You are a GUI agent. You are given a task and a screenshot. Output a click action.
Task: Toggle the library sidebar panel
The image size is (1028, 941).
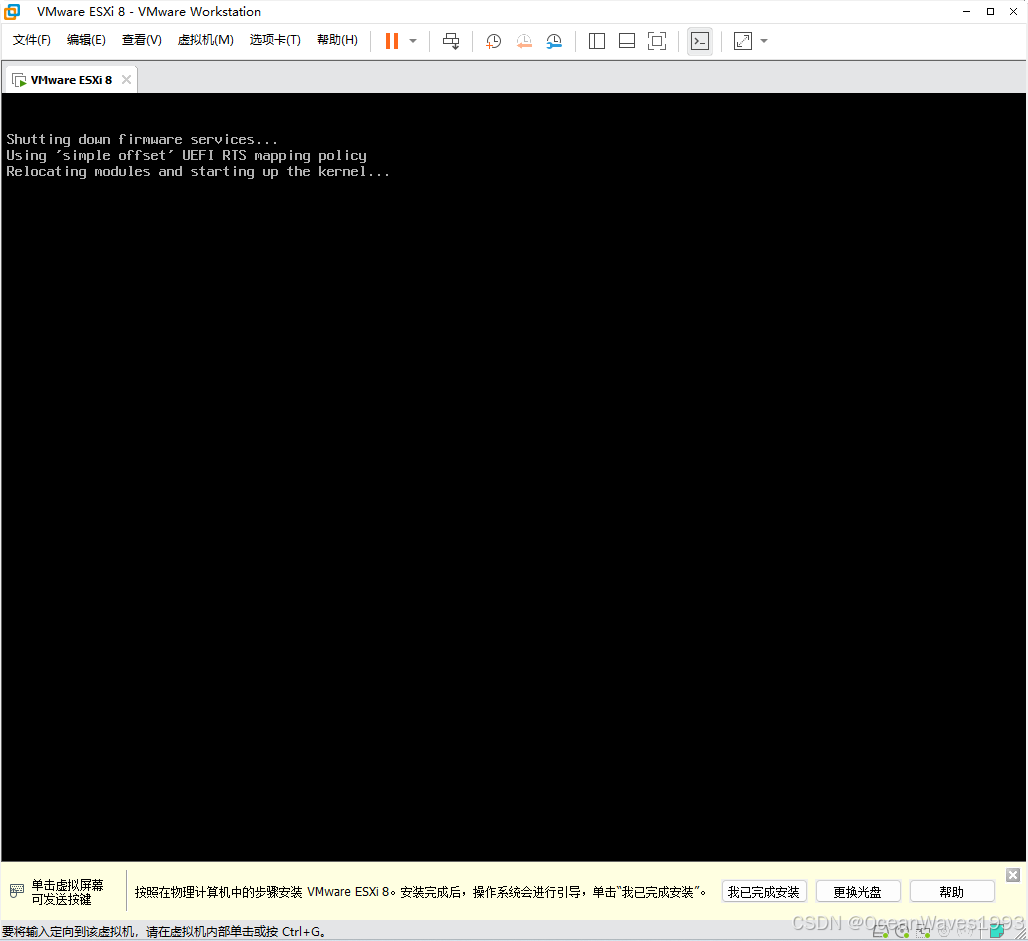pos(597,41)
